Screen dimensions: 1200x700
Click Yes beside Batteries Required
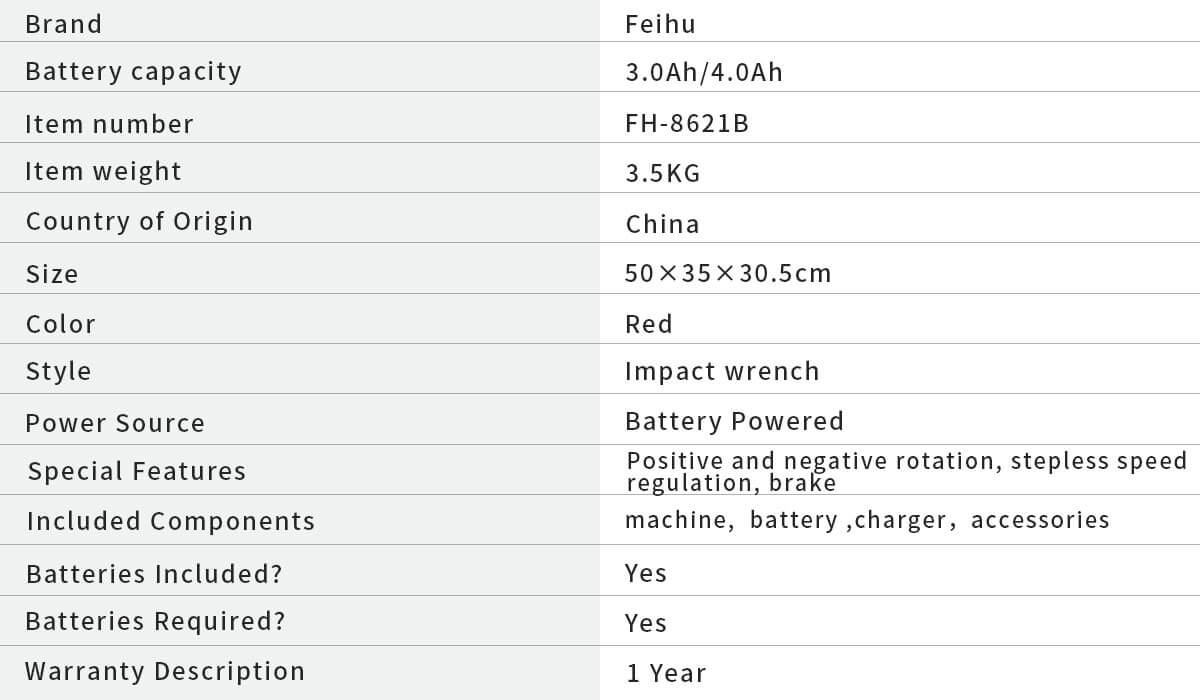tap(646, 623)
